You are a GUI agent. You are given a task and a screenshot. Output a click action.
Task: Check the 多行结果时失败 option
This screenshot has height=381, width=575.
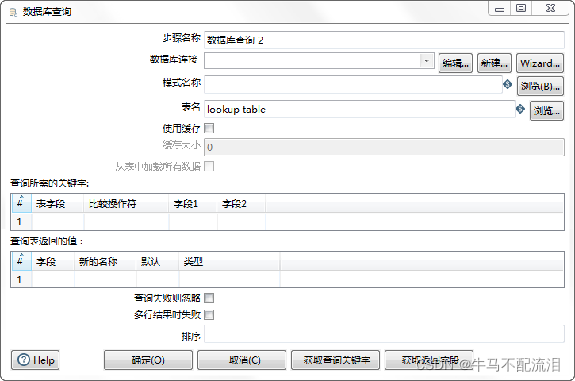[209, 315]
